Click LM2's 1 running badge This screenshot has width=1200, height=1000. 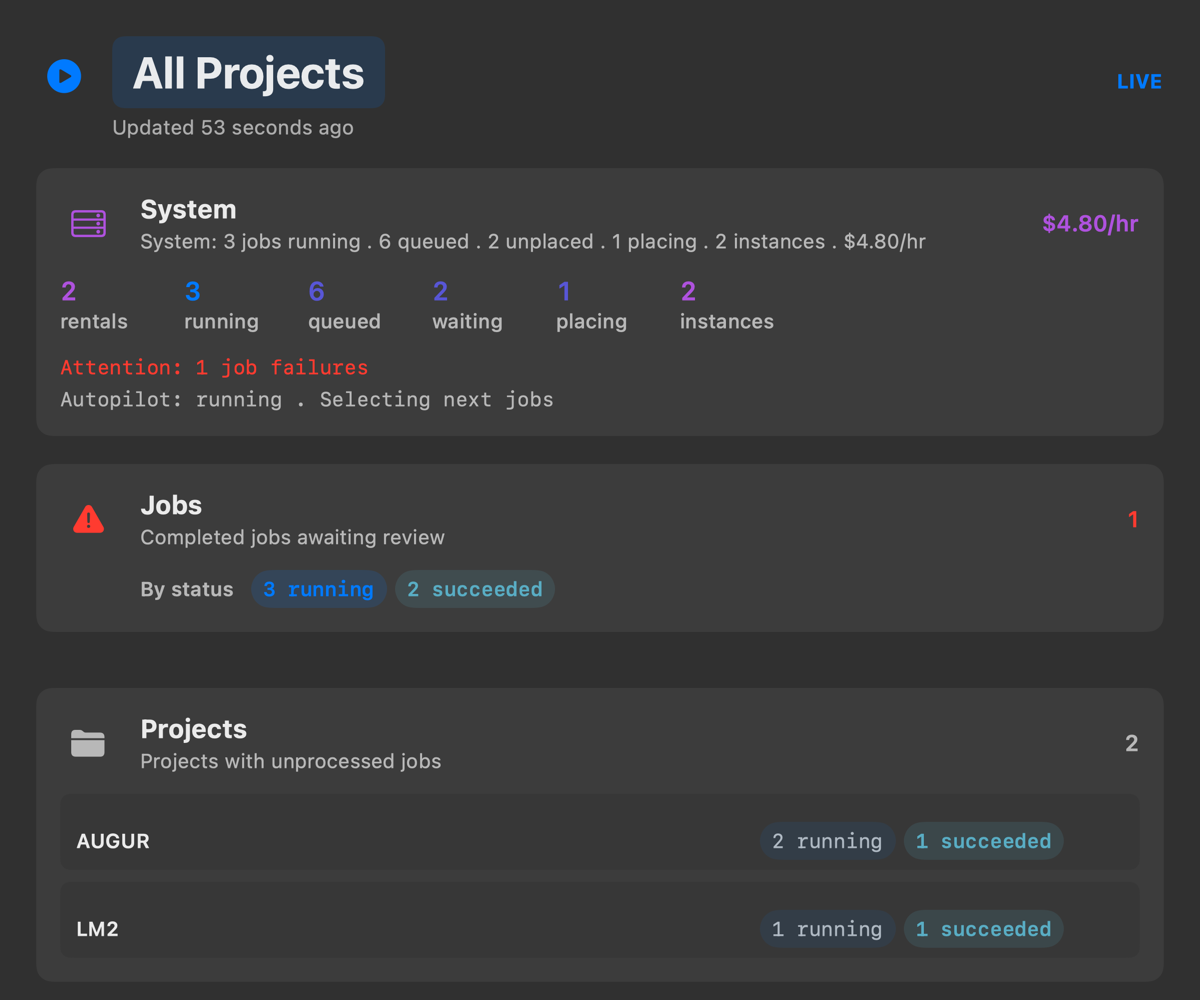click(x=827, y=929)
